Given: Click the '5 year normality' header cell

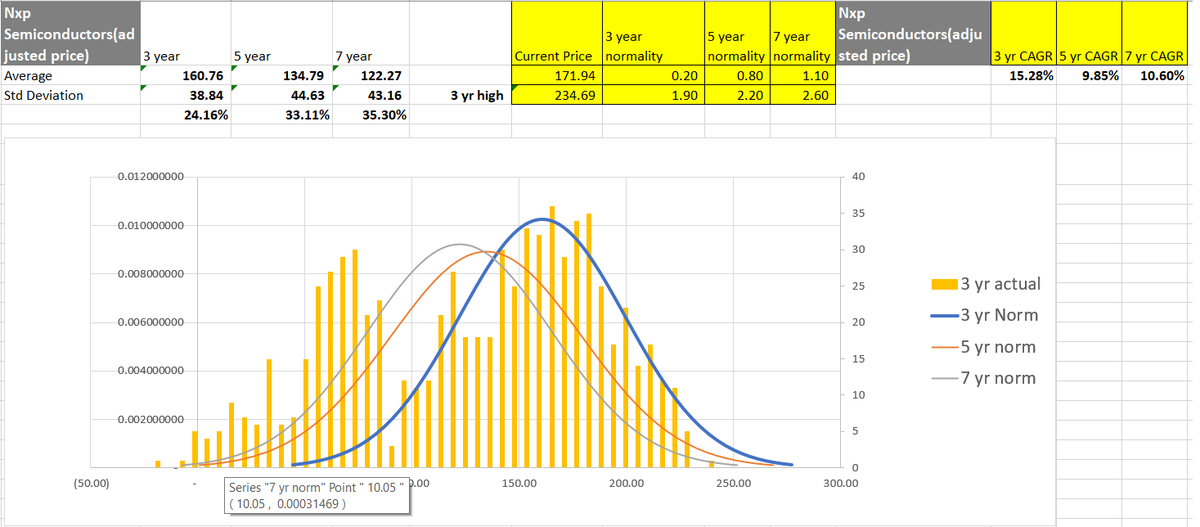Looking at the screenshot, I should point(737,34).
